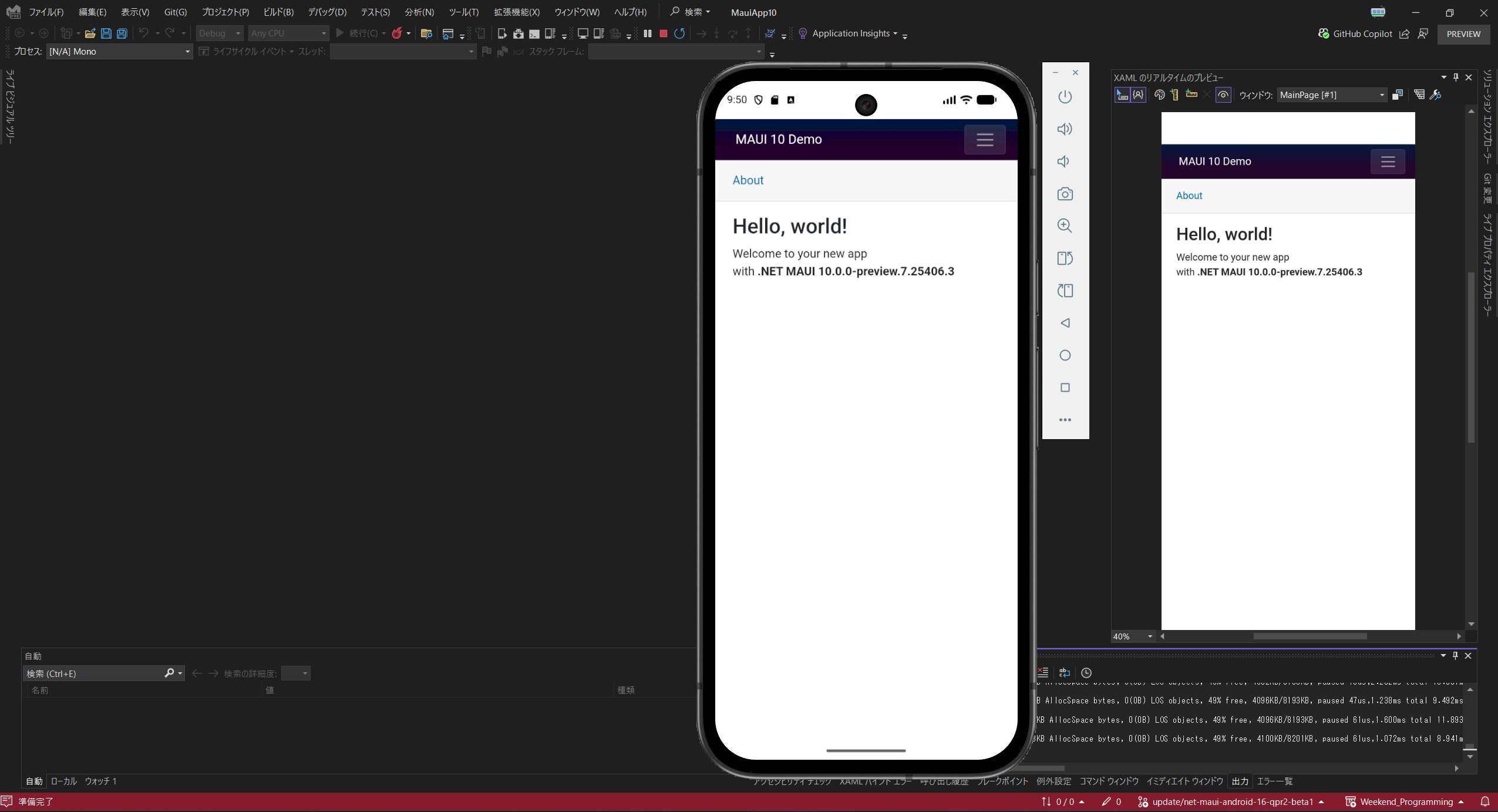Toggle the eye visibility button in XAML preview
Screen dimensions: 1498x812
click(x=1223, y=95)
